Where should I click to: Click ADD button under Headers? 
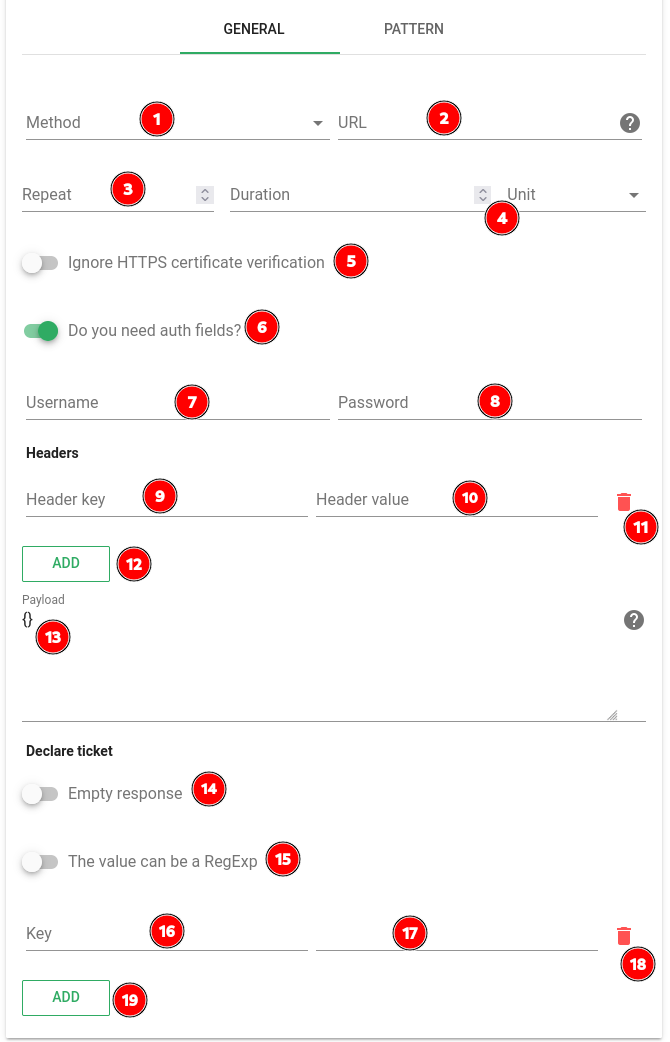click(66, 564)
